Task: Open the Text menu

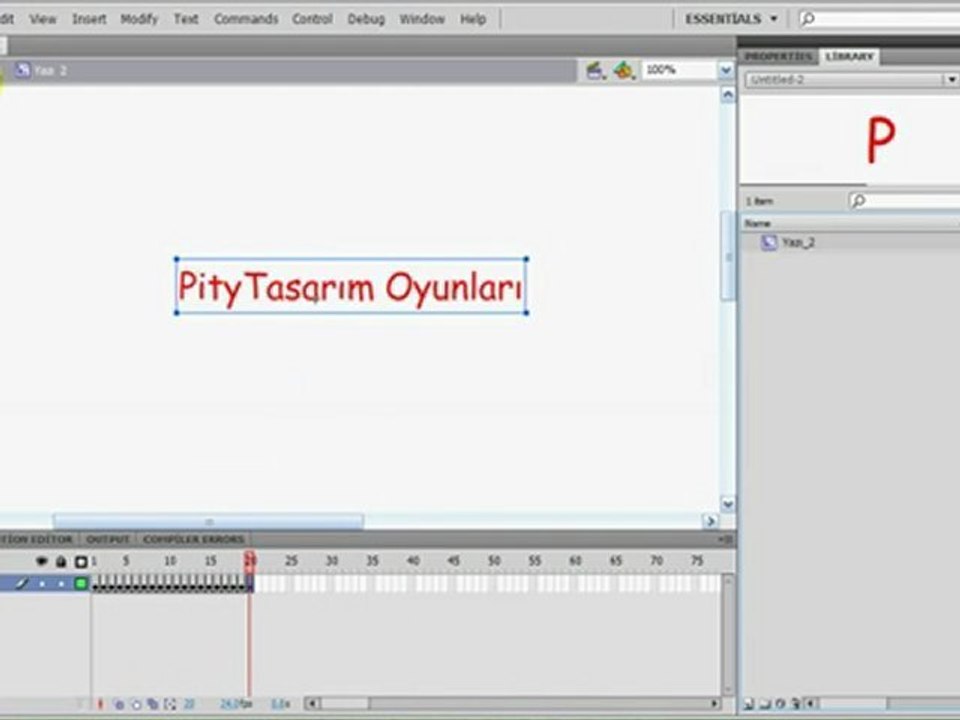Action: (186, 19)
